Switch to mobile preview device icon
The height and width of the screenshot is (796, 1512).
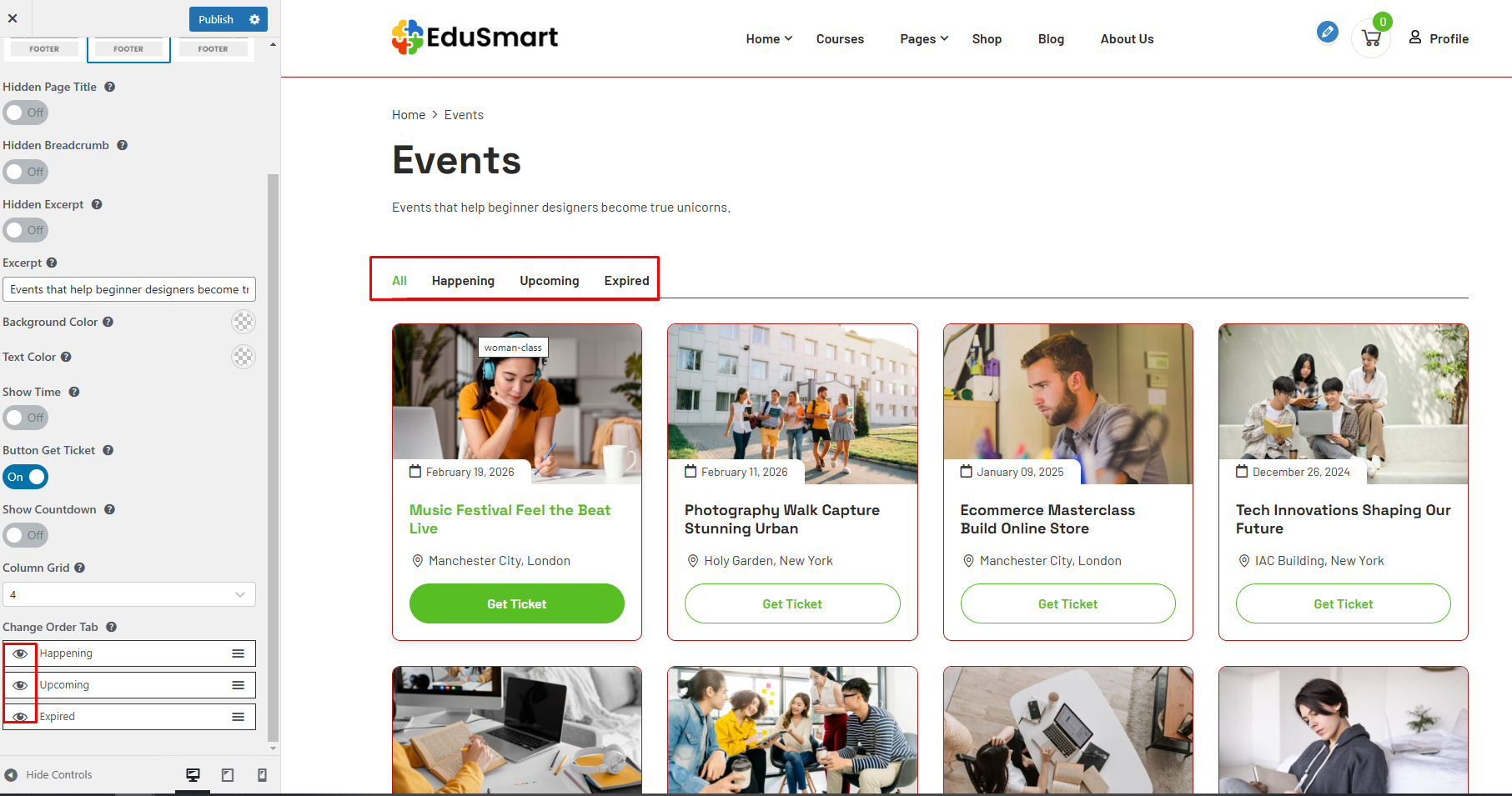point(262,775)
